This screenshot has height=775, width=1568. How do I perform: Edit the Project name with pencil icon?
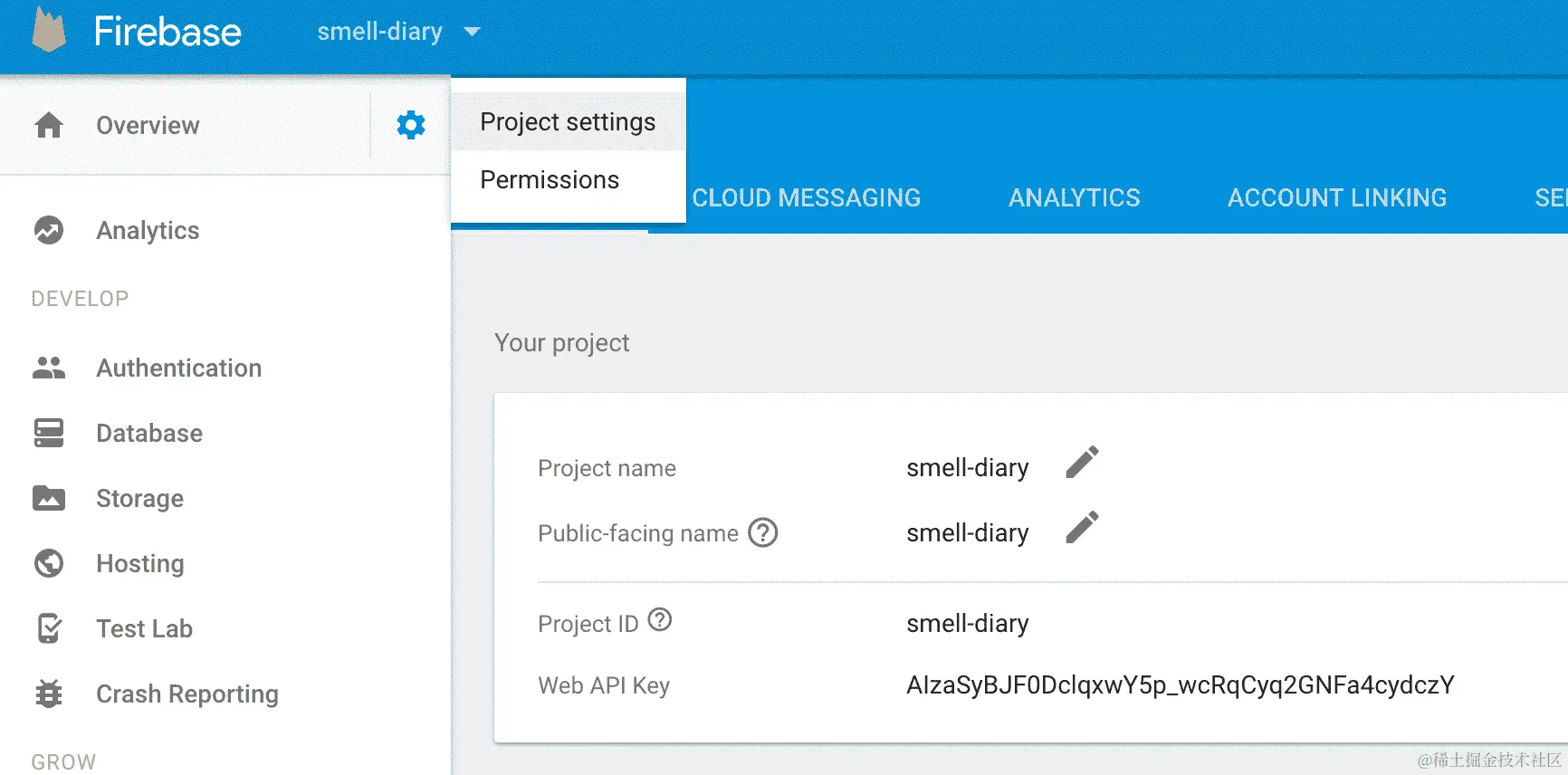pyautogui.click(x=1082, y=462)
